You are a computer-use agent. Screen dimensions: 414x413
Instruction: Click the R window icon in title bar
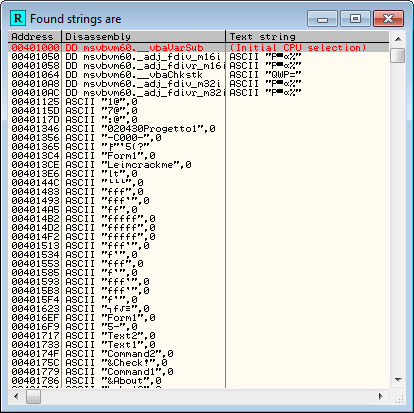(x=18, y=18)
